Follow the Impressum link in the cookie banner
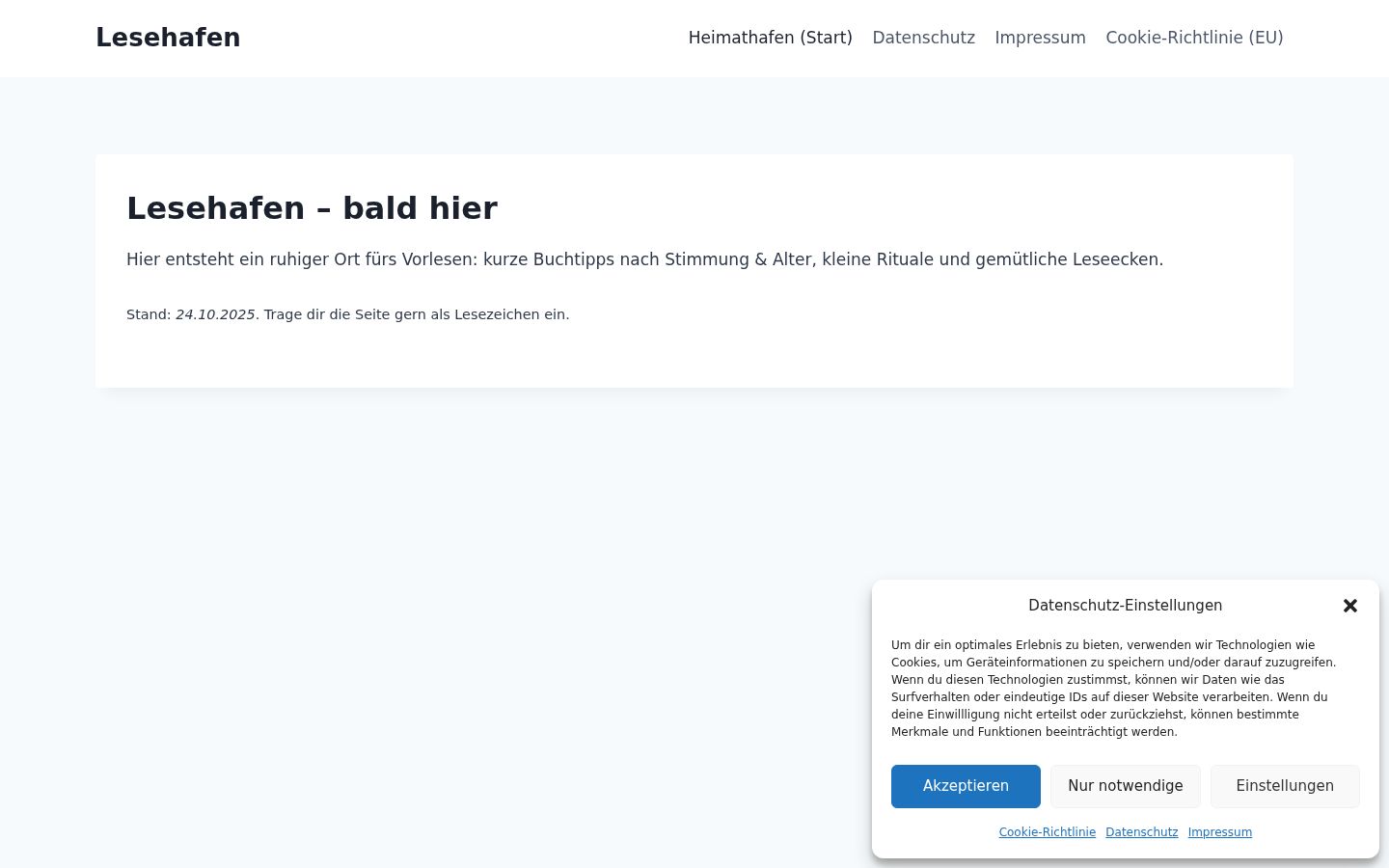Screen dimensions: 1389x868 (x=1220, y=832)
